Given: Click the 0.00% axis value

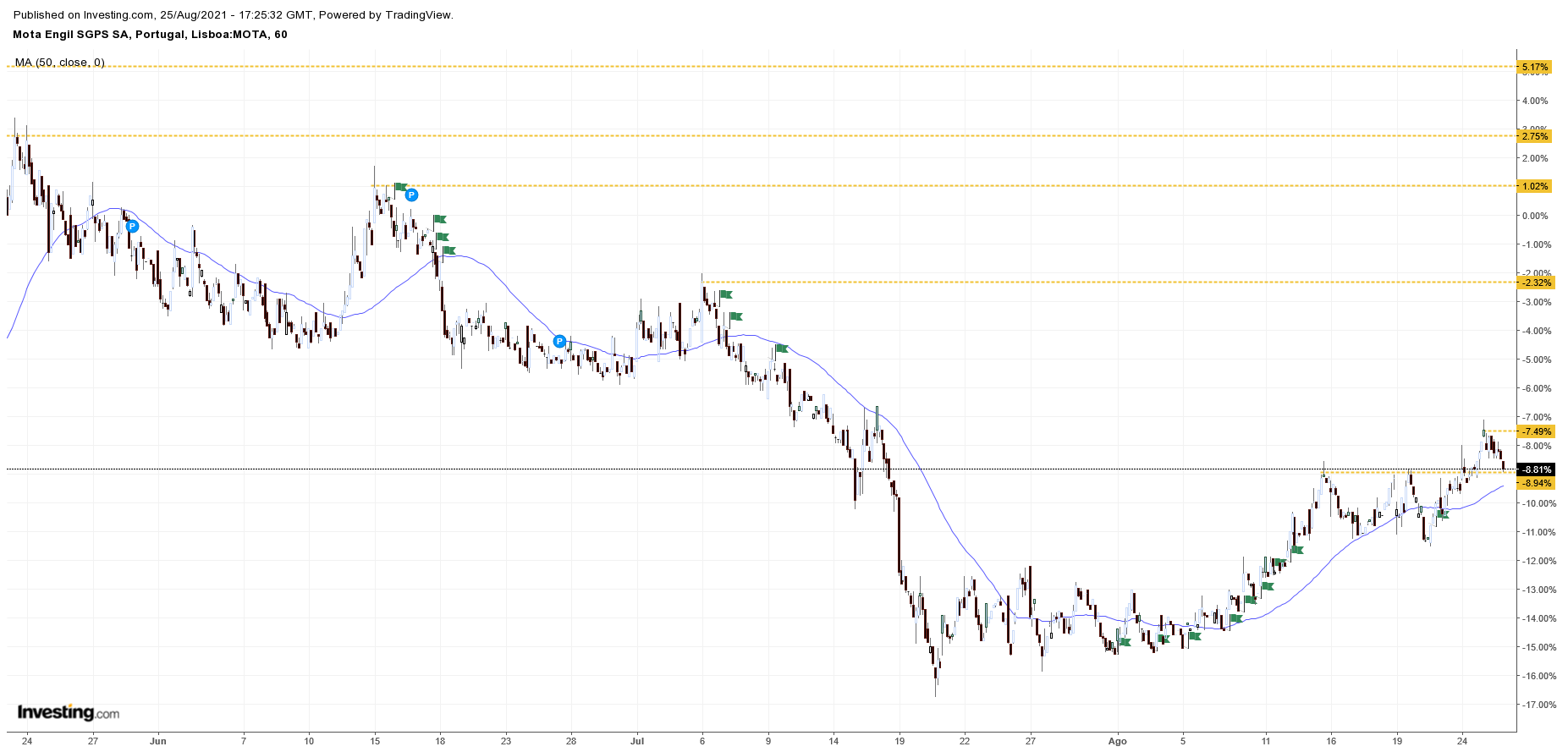Looking at the screenshot, I should (1535, 216).
